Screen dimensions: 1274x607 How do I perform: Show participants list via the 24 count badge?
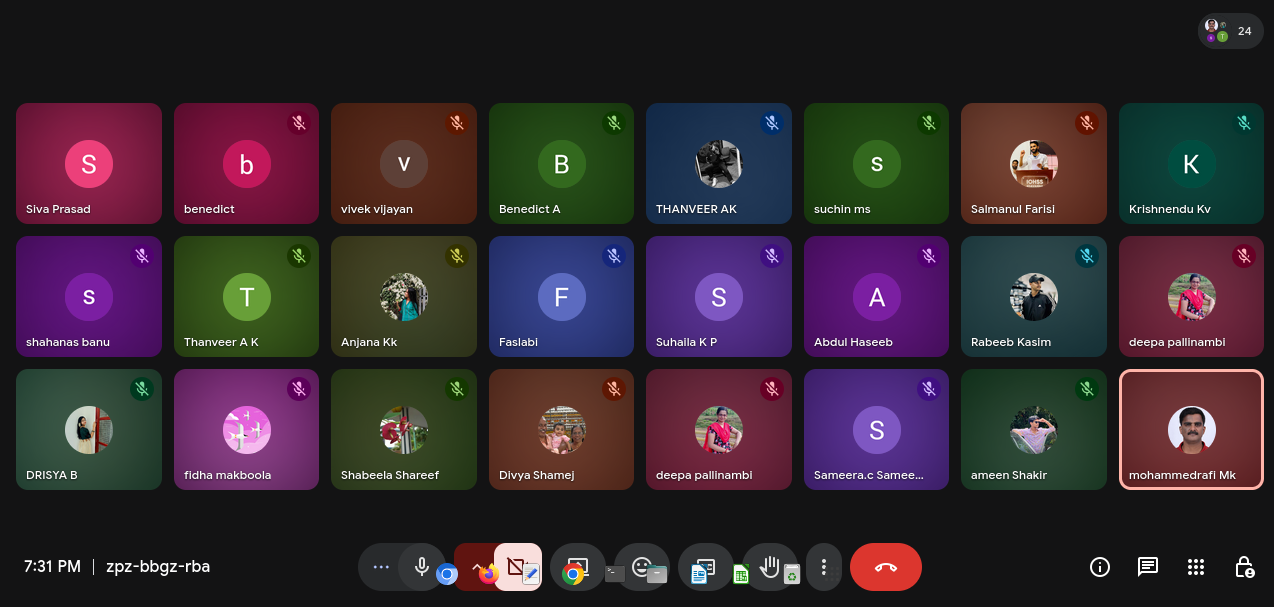(x=1230, y=31)
